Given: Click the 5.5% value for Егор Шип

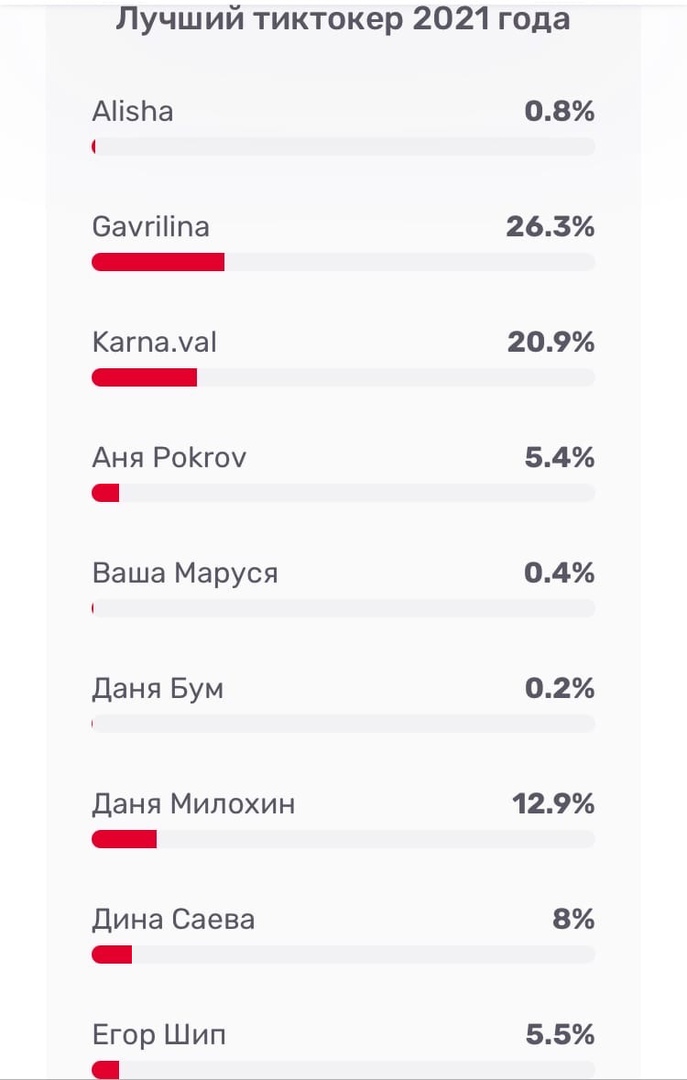Looking at the screenshot, I should (x=560, y=1035).
